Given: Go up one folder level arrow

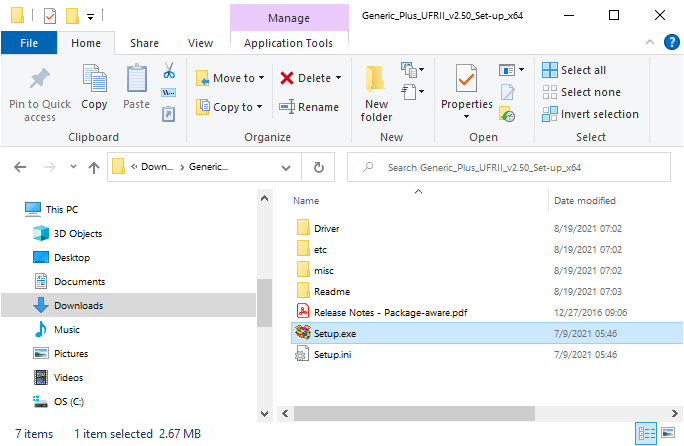Looking at the screenshot, I should (93, 168).
